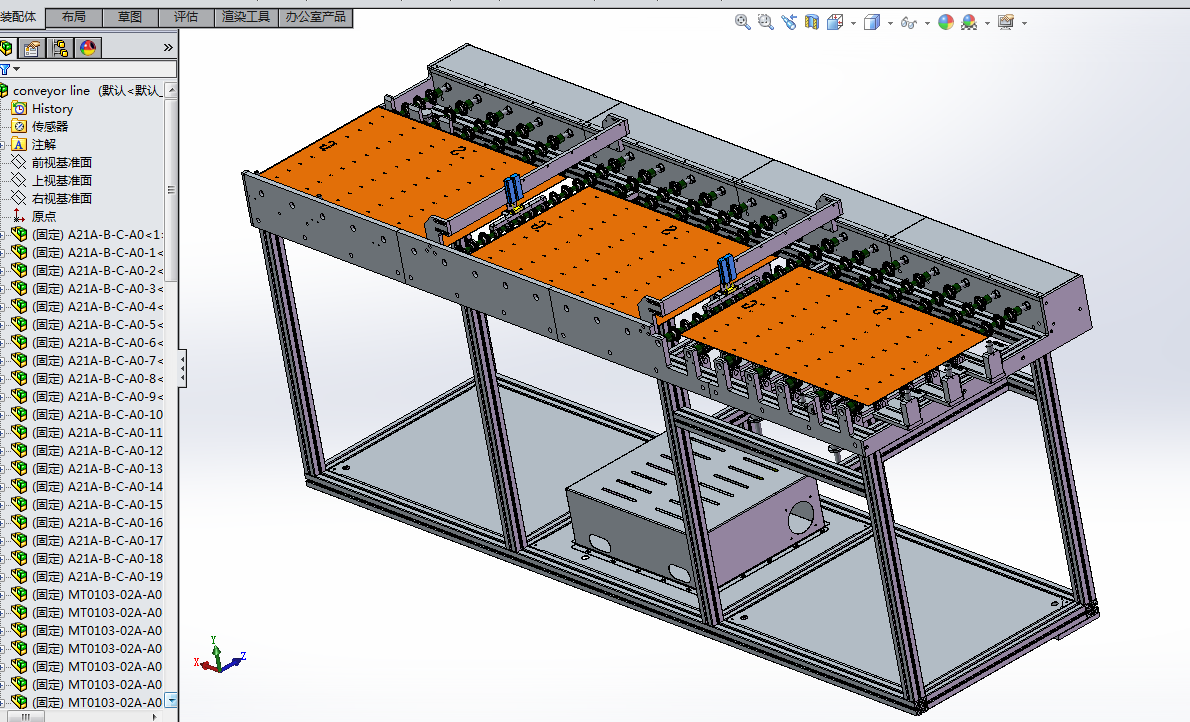Activate the Zoom to Area tool
The width and height of the screenshot is (1190, 722).
766,23
